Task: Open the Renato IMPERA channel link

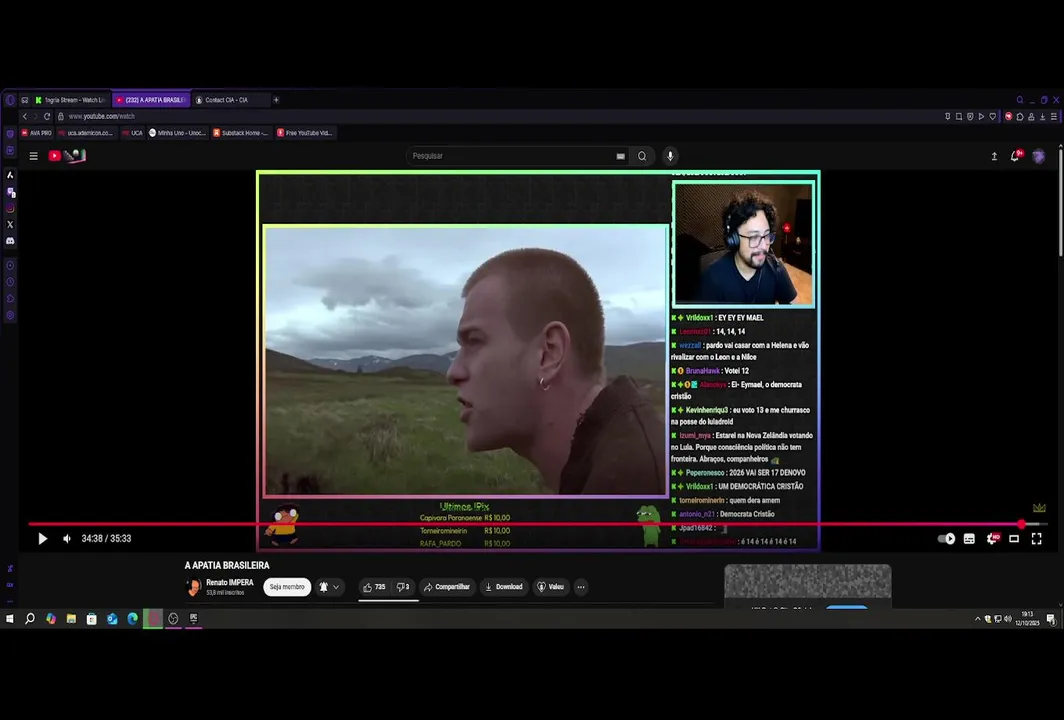Action: click(229, 582)
